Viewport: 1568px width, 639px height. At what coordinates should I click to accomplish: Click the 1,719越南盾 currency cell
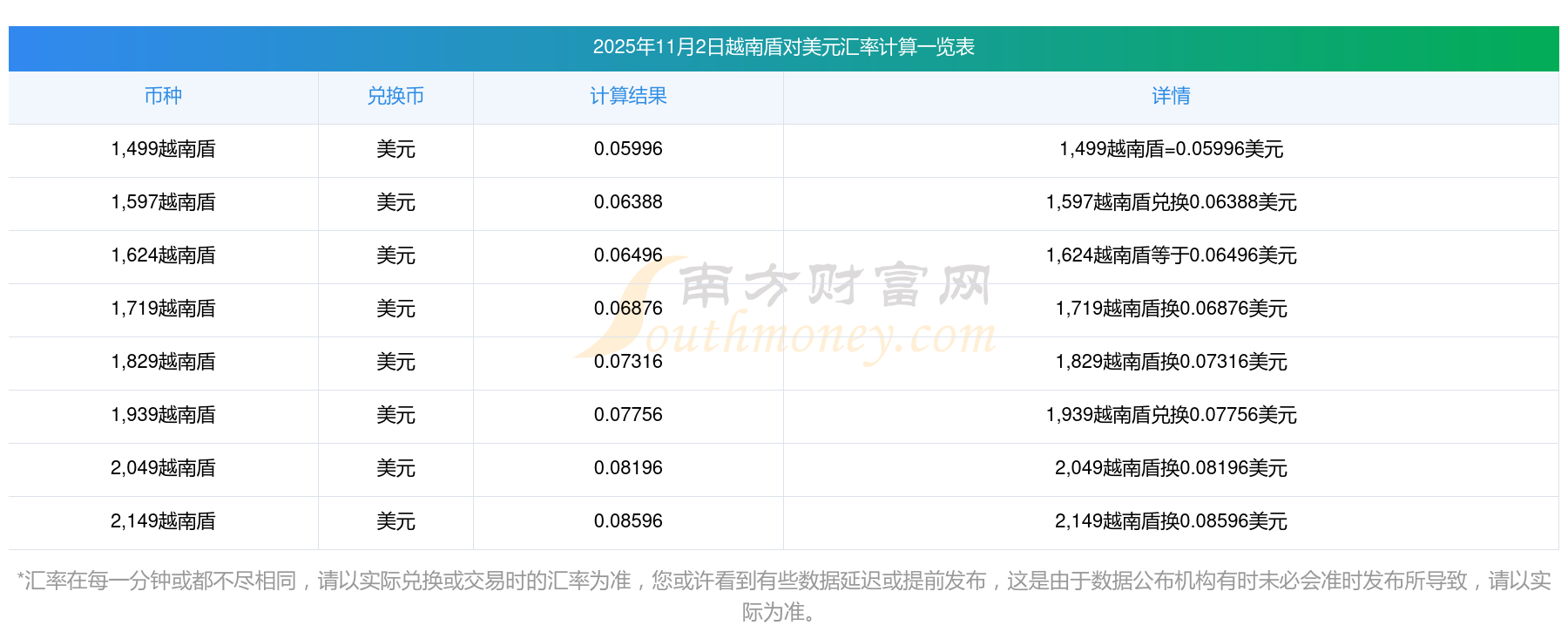pos(163,309)
